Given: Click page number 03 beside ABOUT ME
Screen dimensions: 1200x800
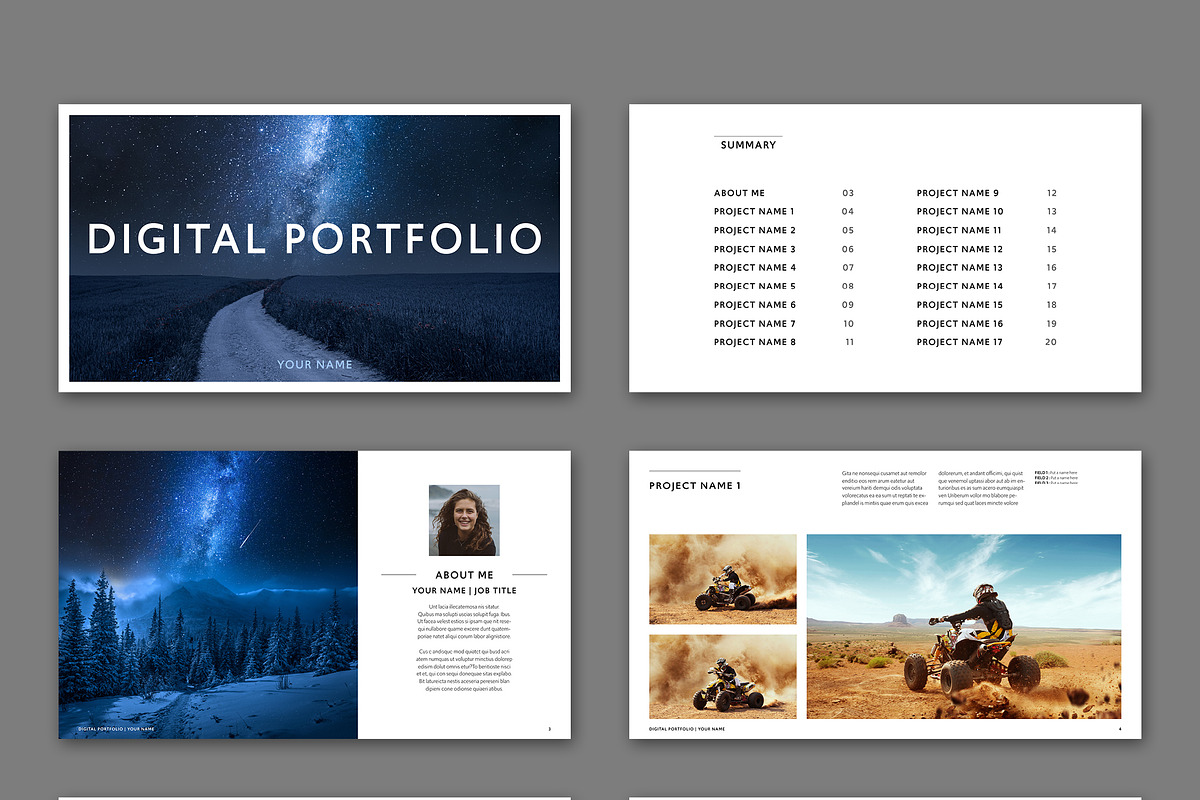Looking at the screenshot, I should (x=848, y=193).
